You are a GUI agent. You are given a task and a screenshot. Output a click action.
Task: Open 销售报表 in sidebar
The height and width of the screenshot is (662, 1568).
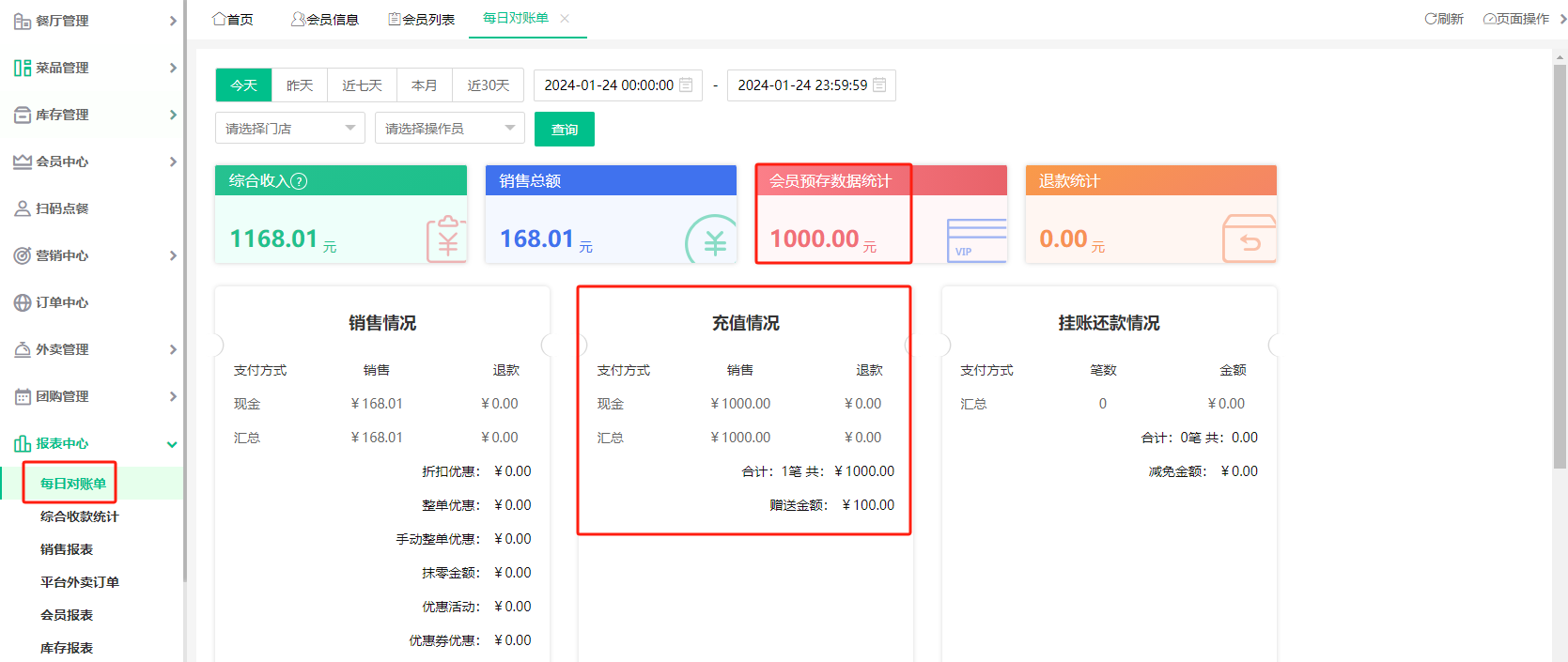(x=67, y=549)
